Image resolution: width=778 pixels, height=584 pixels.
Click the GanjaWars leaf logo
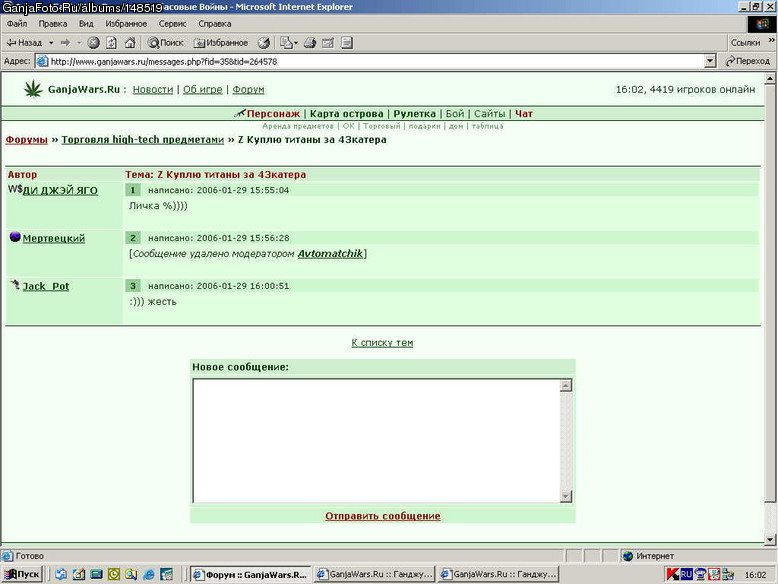coord(33,89)
